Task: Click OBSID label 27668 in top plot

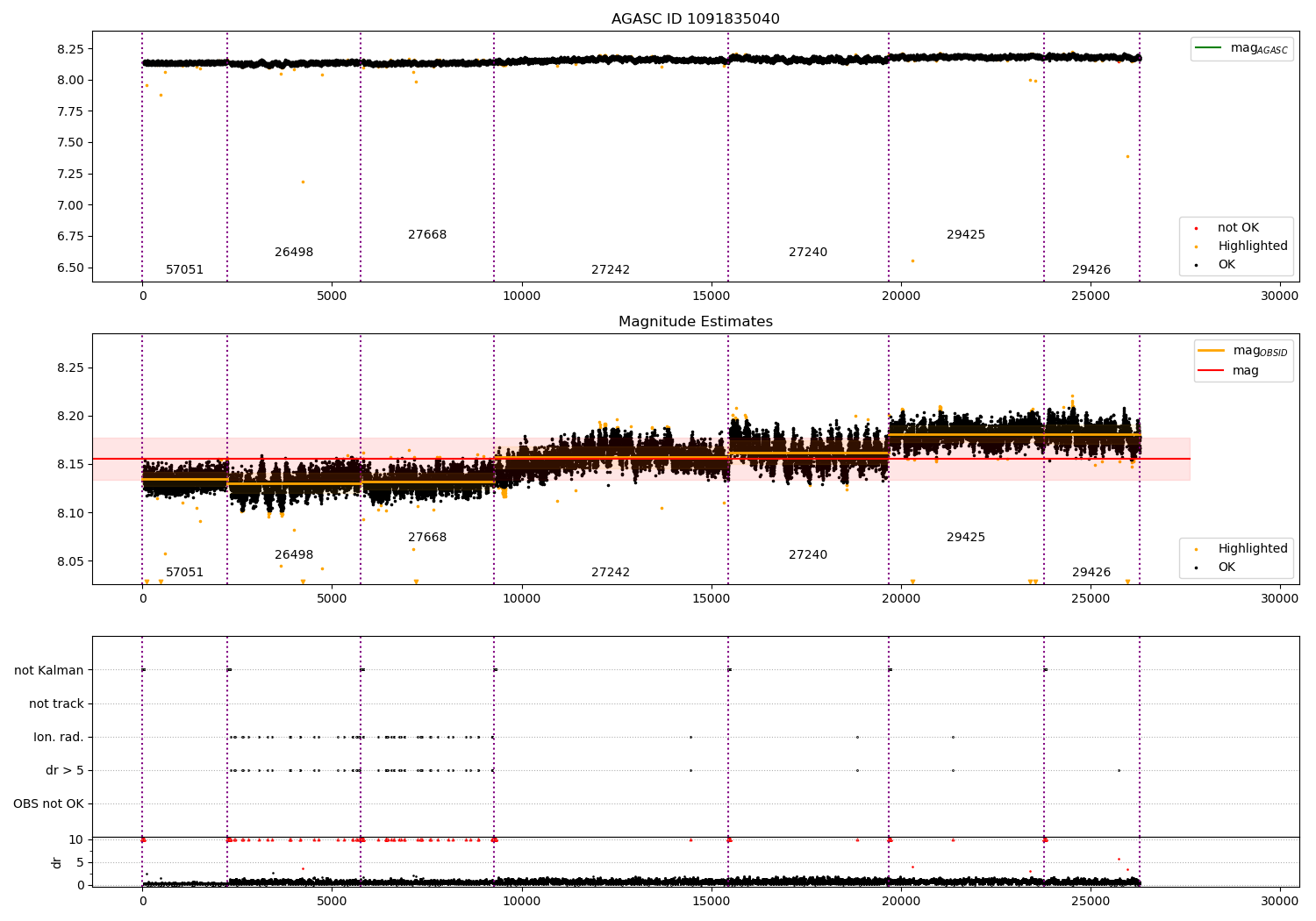Action: click(x=427, y=235)
